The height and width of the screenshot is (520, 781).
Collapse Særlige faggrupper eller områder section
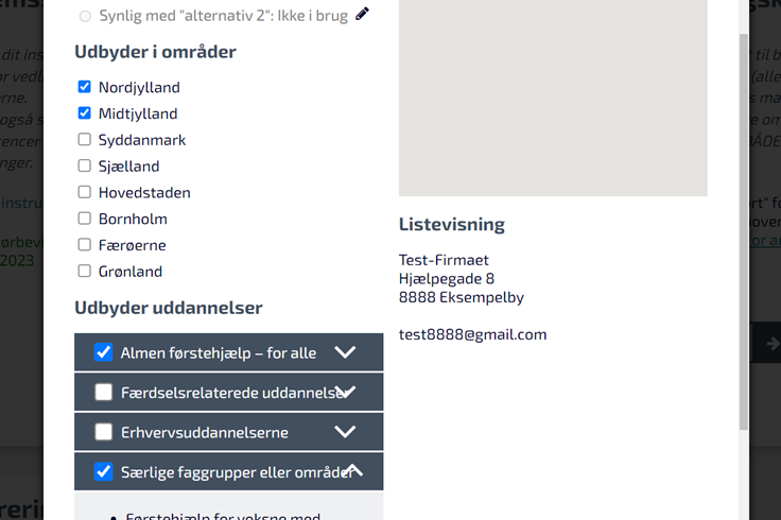pyautogui.click(x=354, y=470)
